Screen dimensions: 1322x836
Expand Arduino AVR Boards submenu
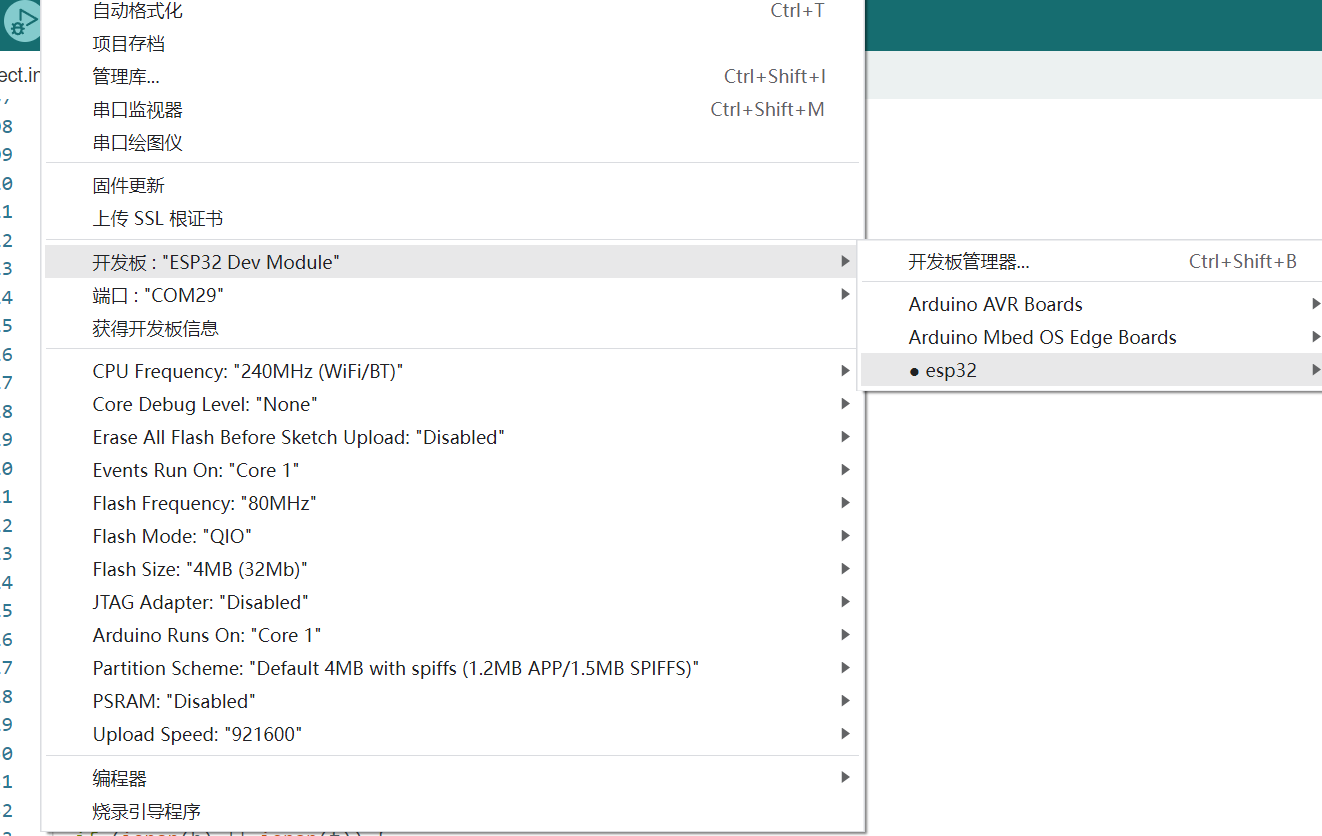(x=1091, y=304)
